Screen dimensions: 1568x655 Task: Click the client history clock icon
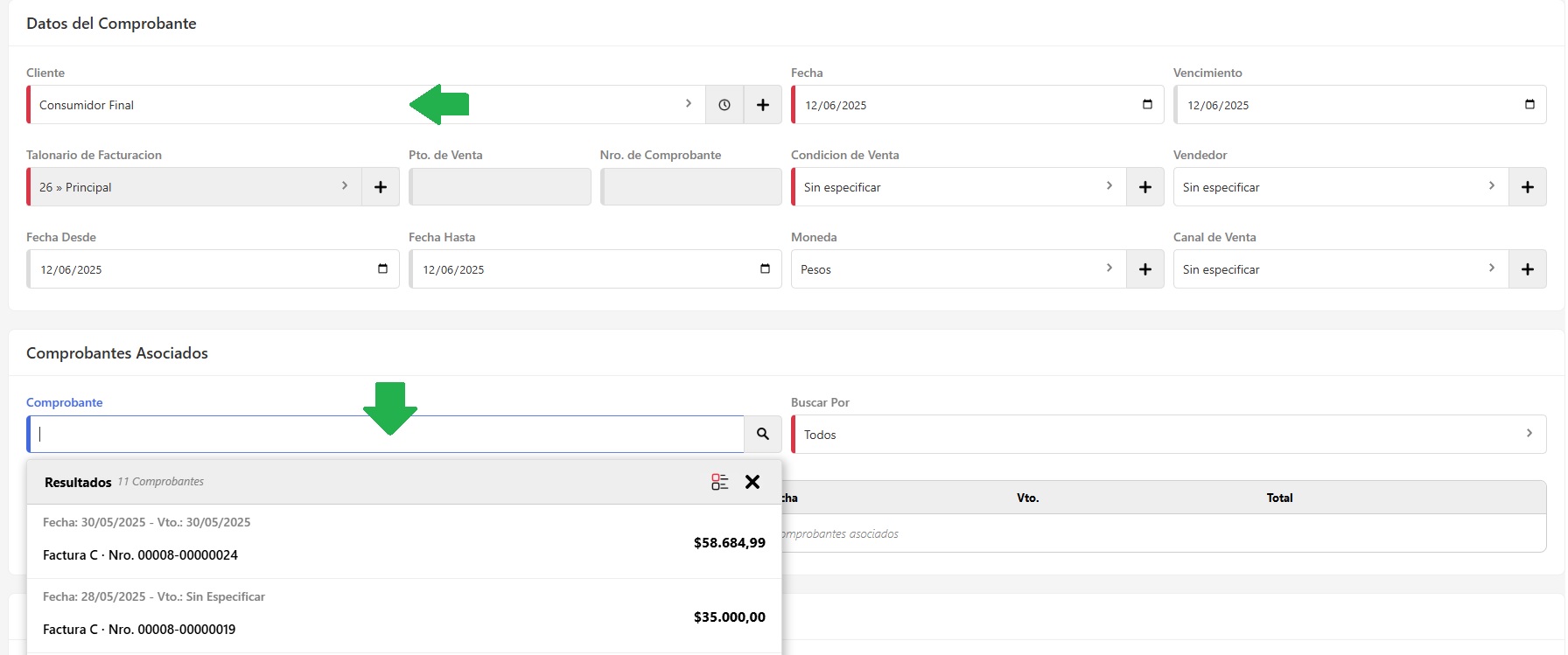(724, 105)
